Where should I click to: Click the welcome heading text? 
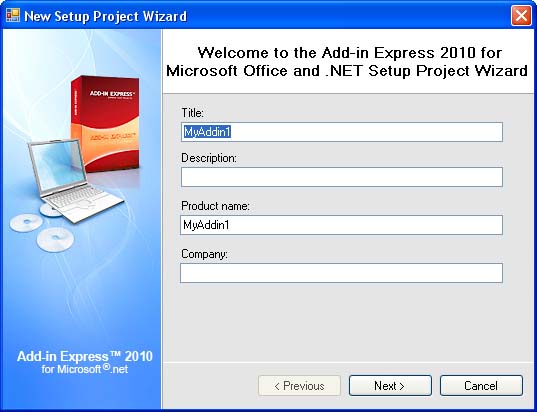tap(347, 62)
